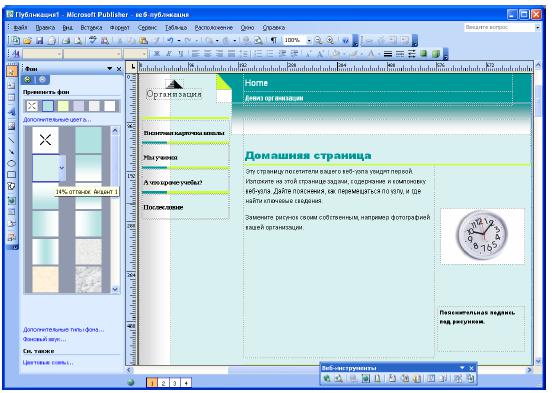Click the Shadow style green icon
This screenshot has width=552, height=393.
coord(424,54)
